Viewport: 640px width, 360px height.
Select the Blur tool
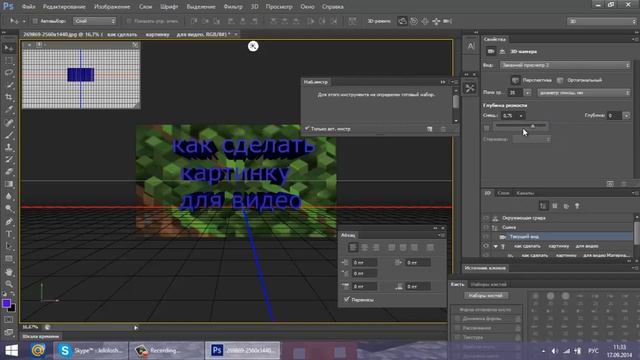point(9,196)
